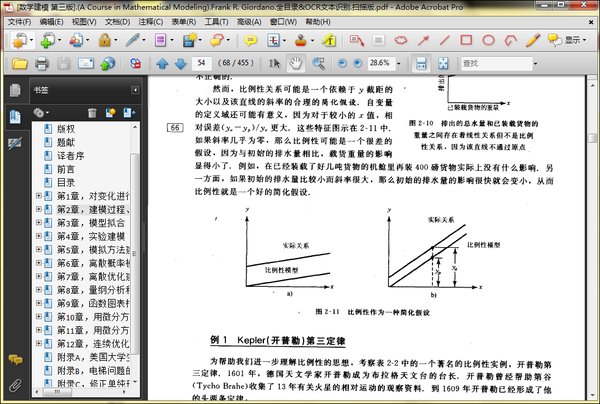Open the 编辑(E) menu

pyautogui.click(x=51, y=22)
